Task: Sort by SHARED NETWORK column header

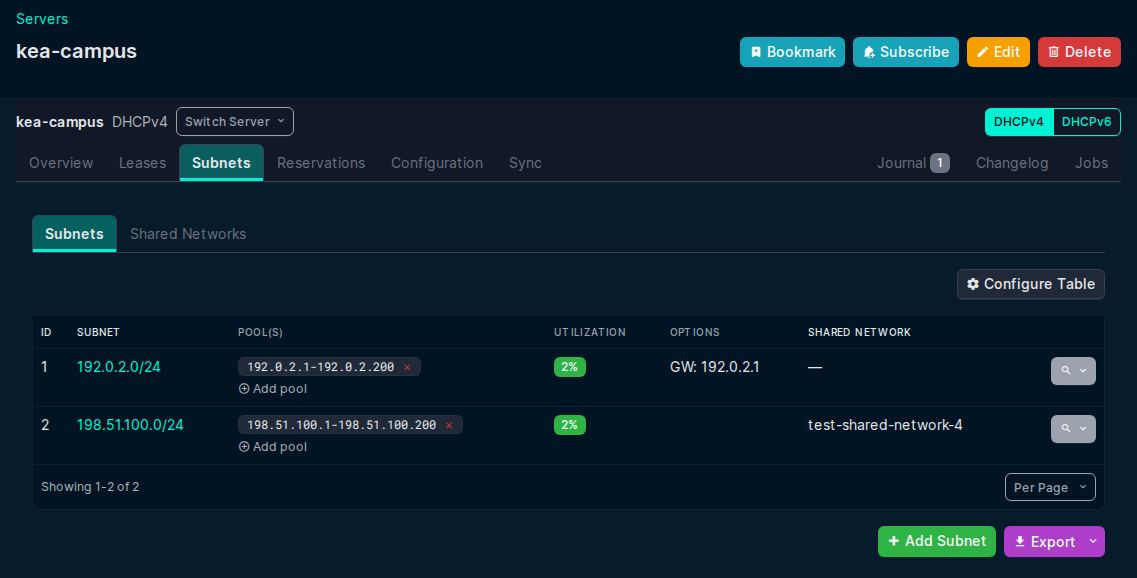Action: click(x=859, y=332)
